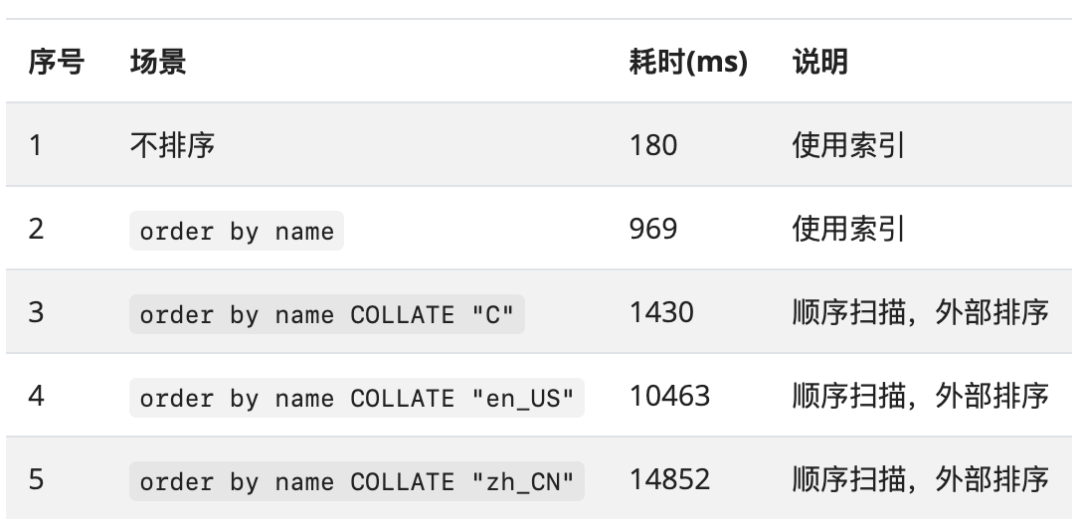Click the 1430 timing value
The width and height of the screenshot is (1080, 525).
pyautogui.click(x=661, y=313)
